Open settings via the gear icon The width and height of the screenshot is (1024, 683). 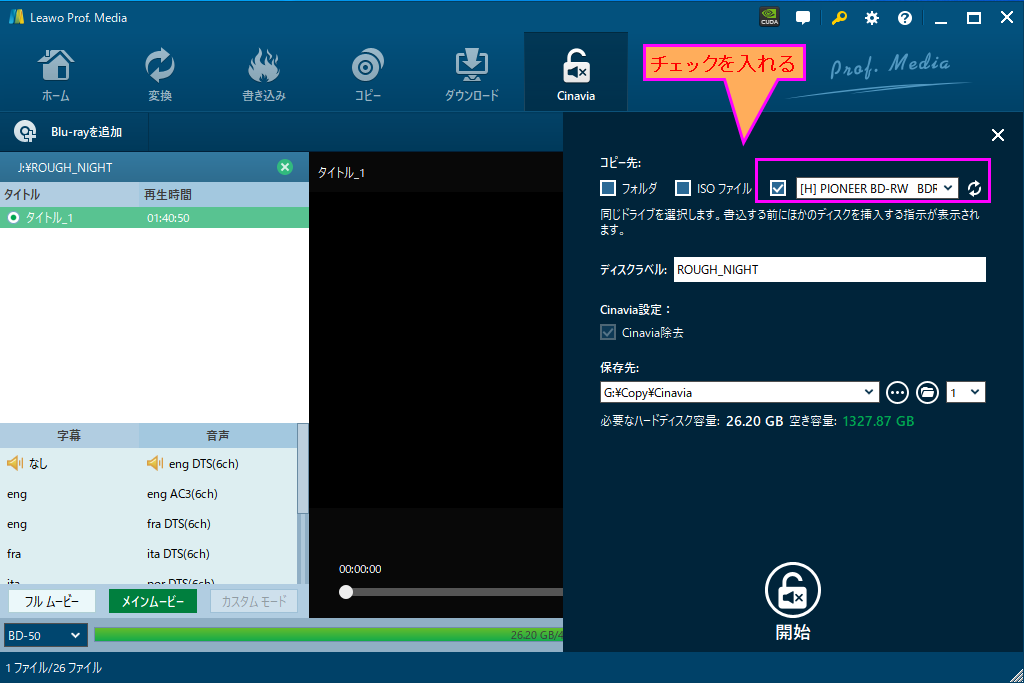[x=872, y=18]
